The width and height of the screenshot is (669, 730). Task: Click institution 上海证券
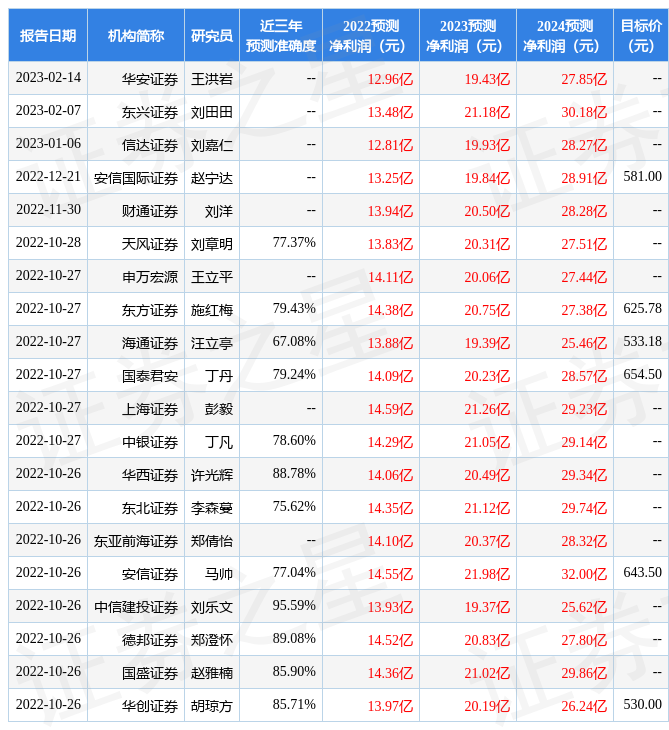pos(150,409)
